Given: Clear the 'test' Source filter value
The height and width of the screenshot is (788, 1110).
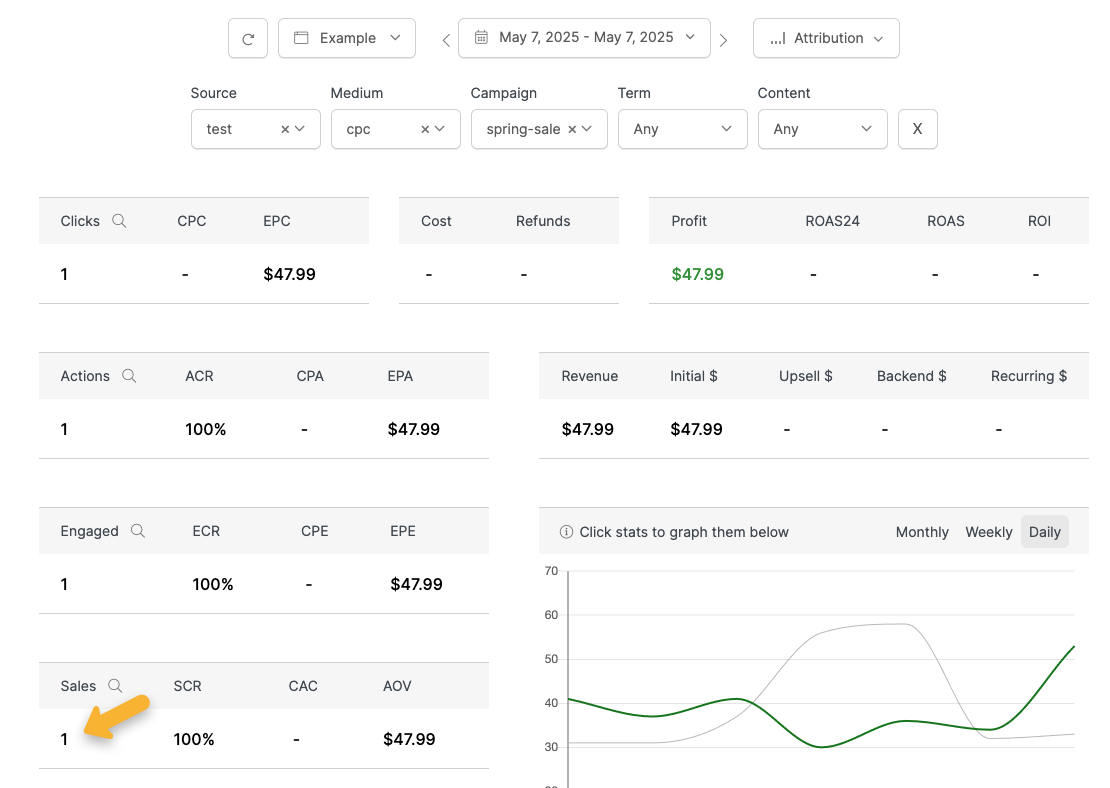Looking at the screenshot, I should pos(285,129).
